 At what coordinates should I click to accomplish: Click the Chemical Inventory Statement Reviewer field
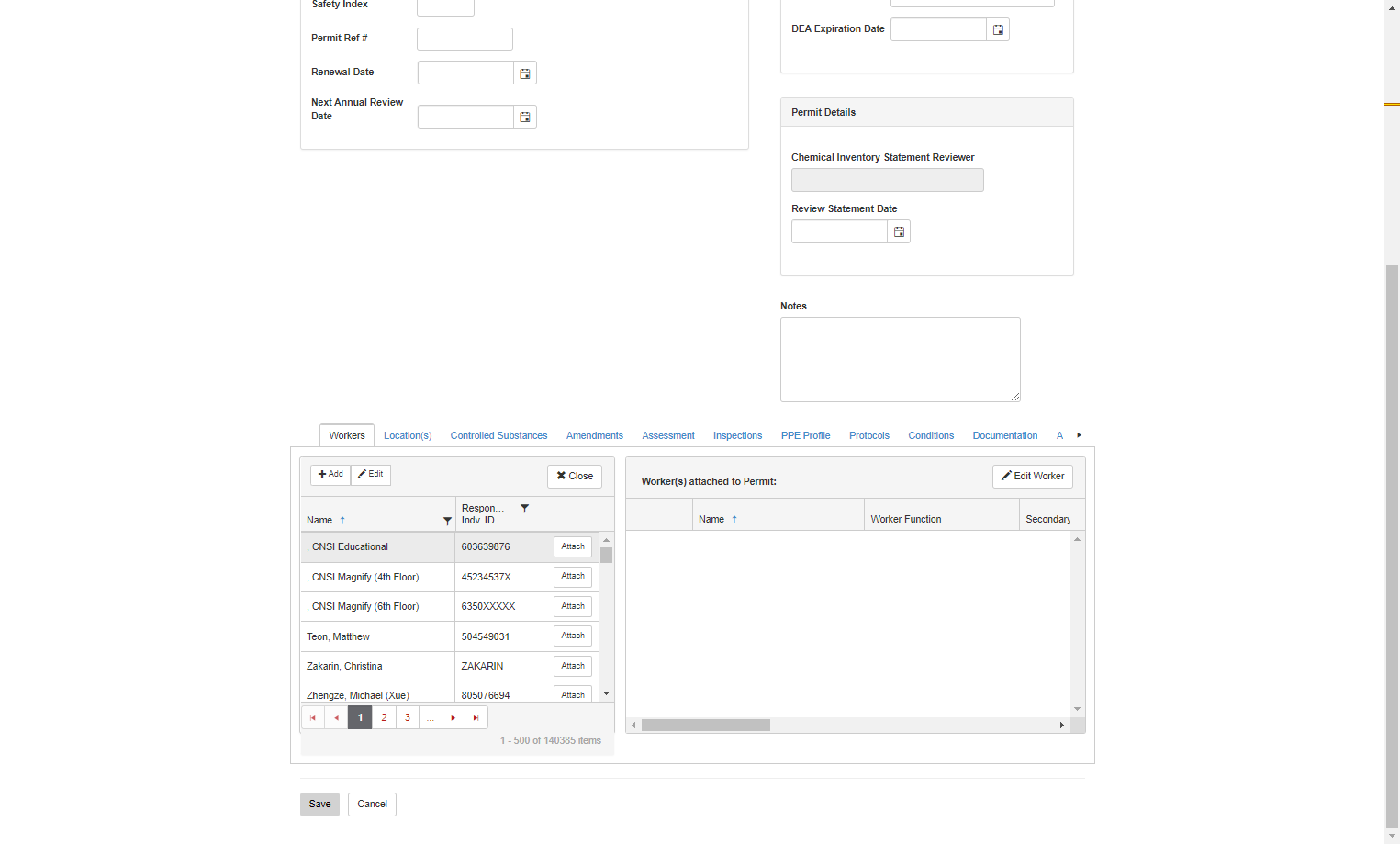tap(887, 180)
